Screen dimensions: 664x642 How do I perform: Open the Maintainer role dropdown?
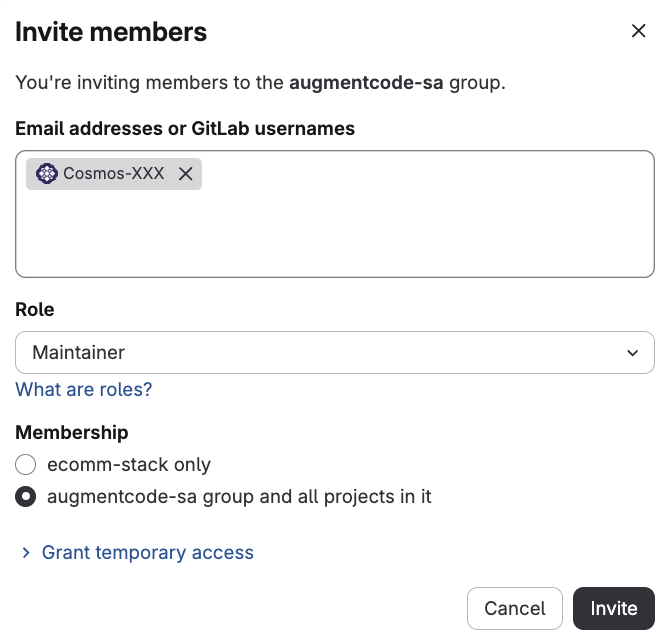(x=335, y=353)
